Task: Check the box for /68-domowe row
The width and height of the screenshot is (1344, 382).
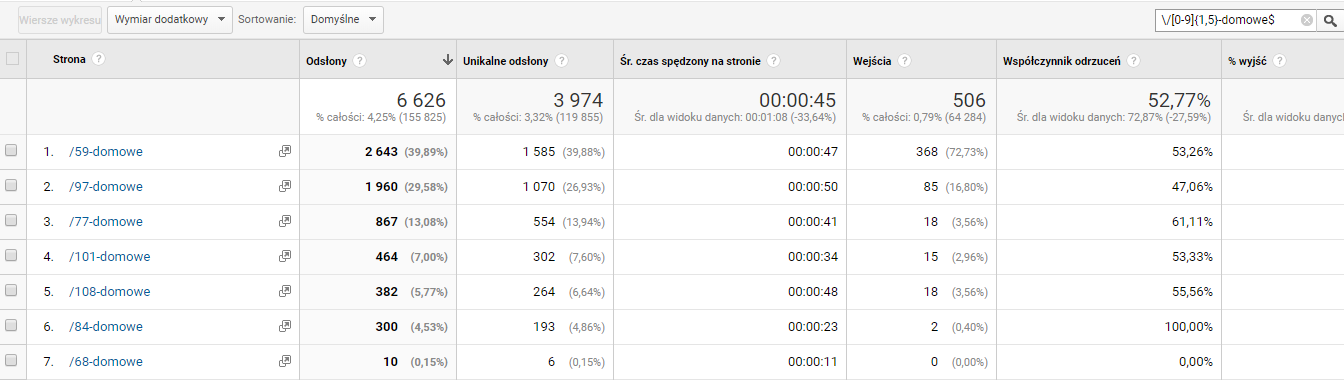Action: [12, 361]
